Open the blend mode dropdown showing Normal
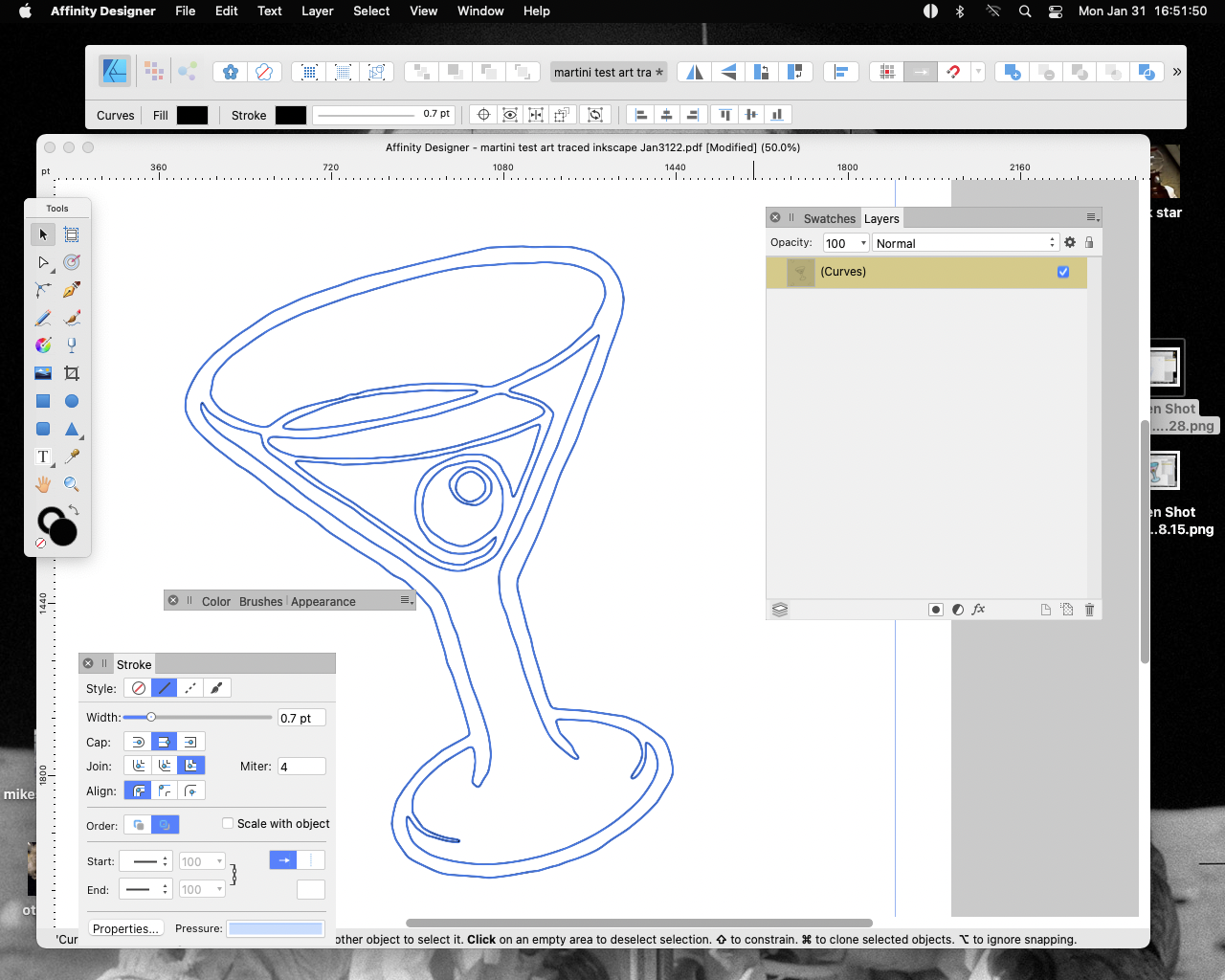The height and width of the screenshot is (980, 1225). pos(965,242)
